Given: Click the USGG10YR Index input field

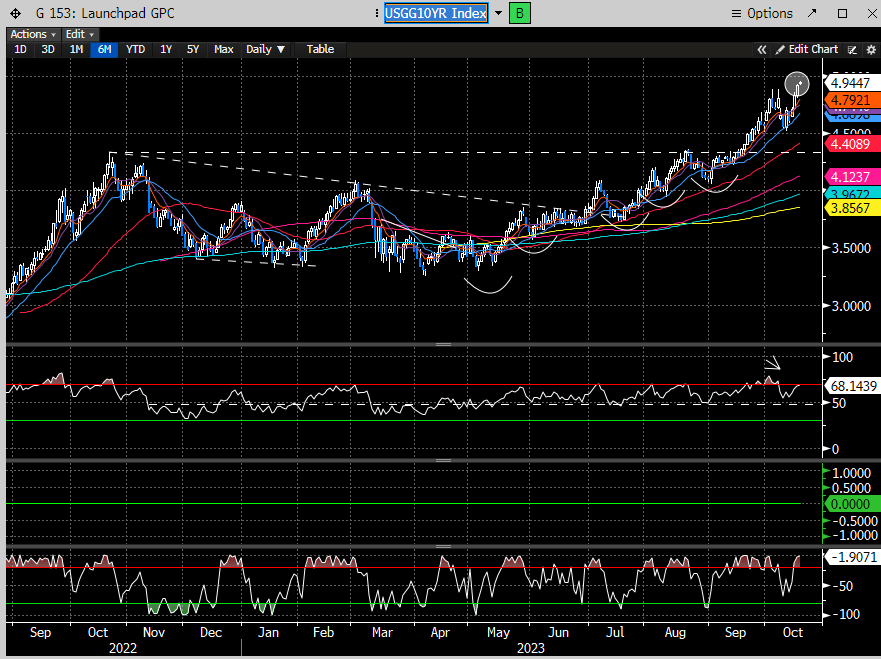Looking at the screenshot, I should tap(436, 13).
